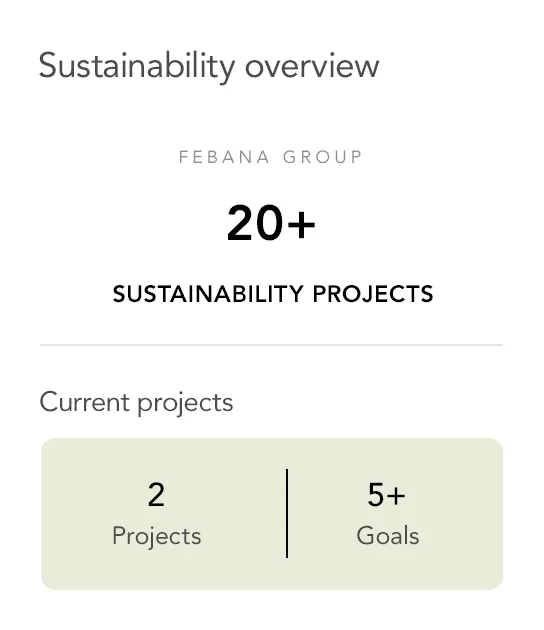Viewport: 544px width, 630px height.
Task: Click the vertical divider between Projects and Goals
Action: [287, 513]
